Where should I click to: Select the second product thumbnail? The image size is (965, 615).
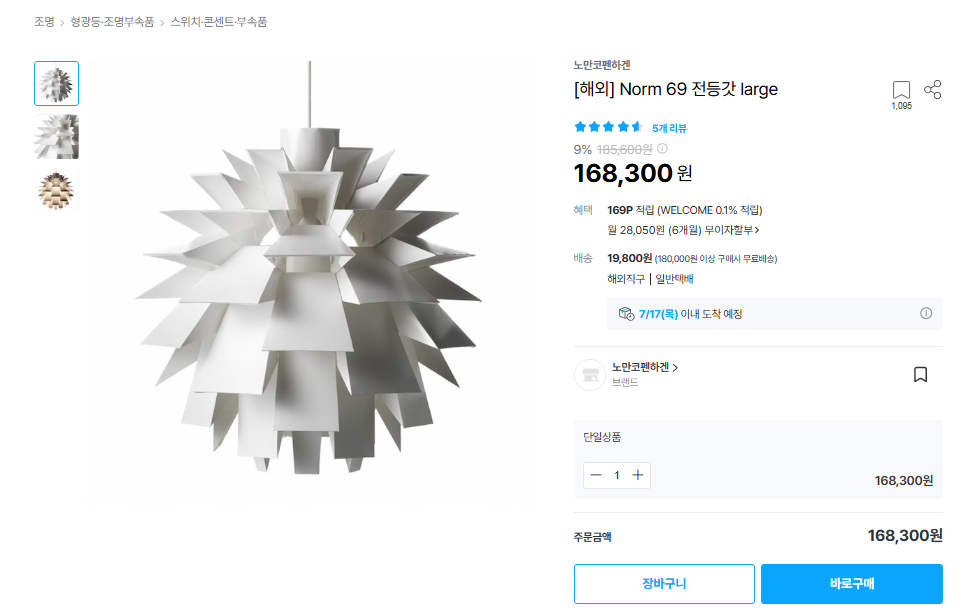pos(57,137)
